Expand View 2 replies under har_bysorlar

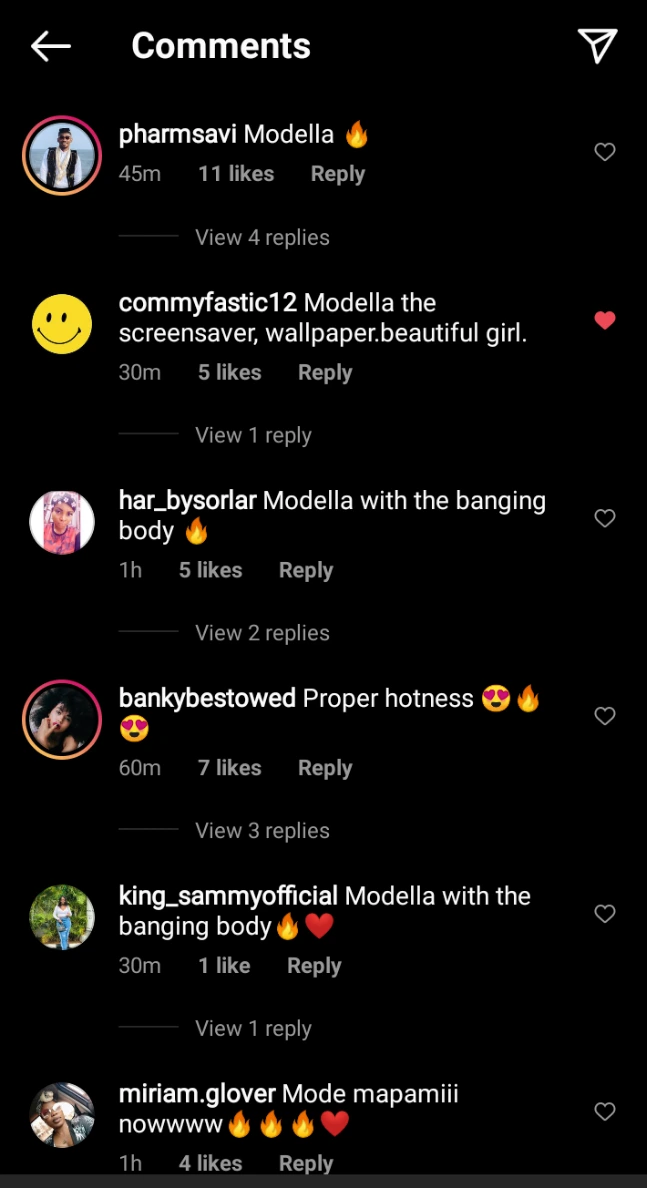tap(262, 633)
